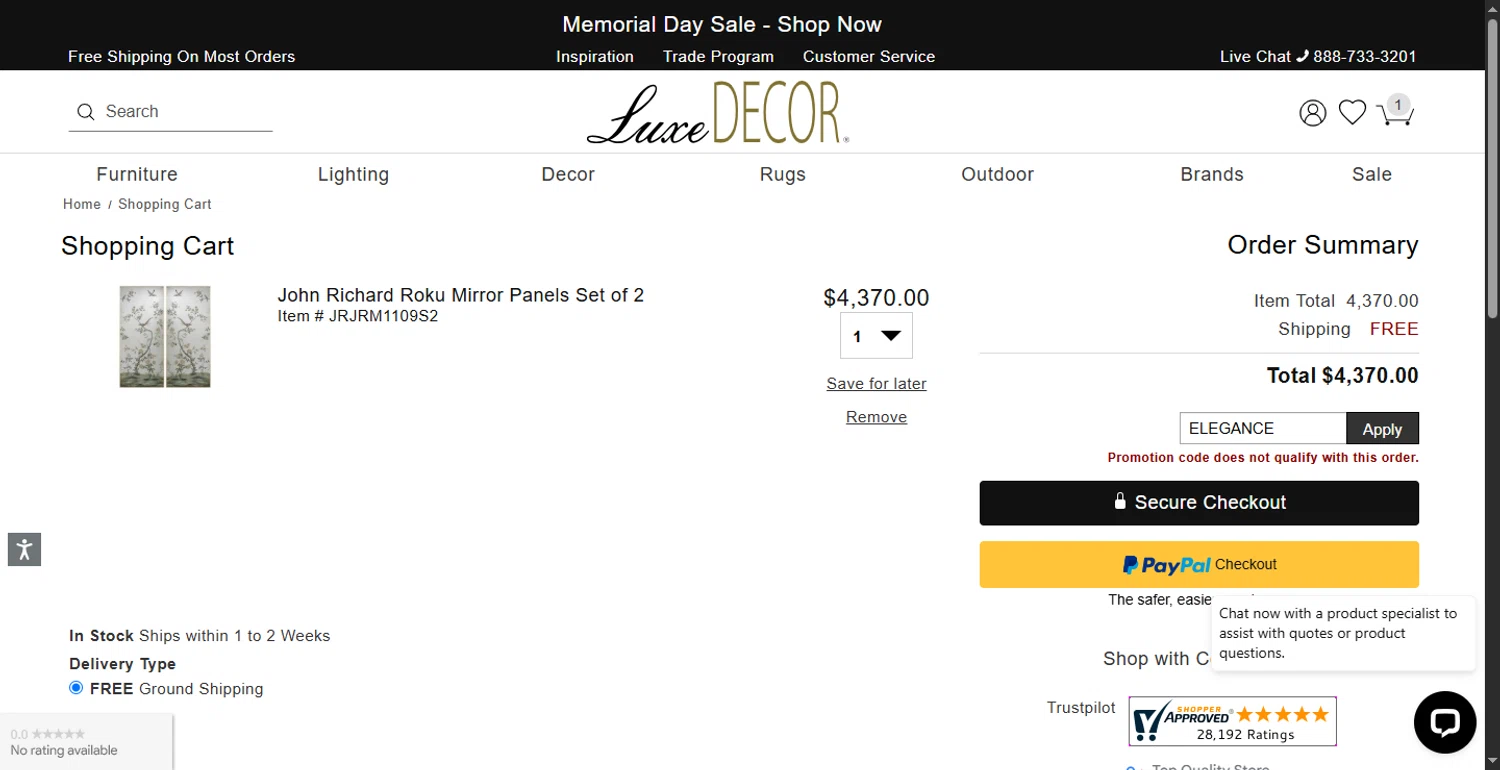The height and width of the screenshot is (770, 1500).
Task: Click the search magnifier icon
Action: tap(86, 112)
